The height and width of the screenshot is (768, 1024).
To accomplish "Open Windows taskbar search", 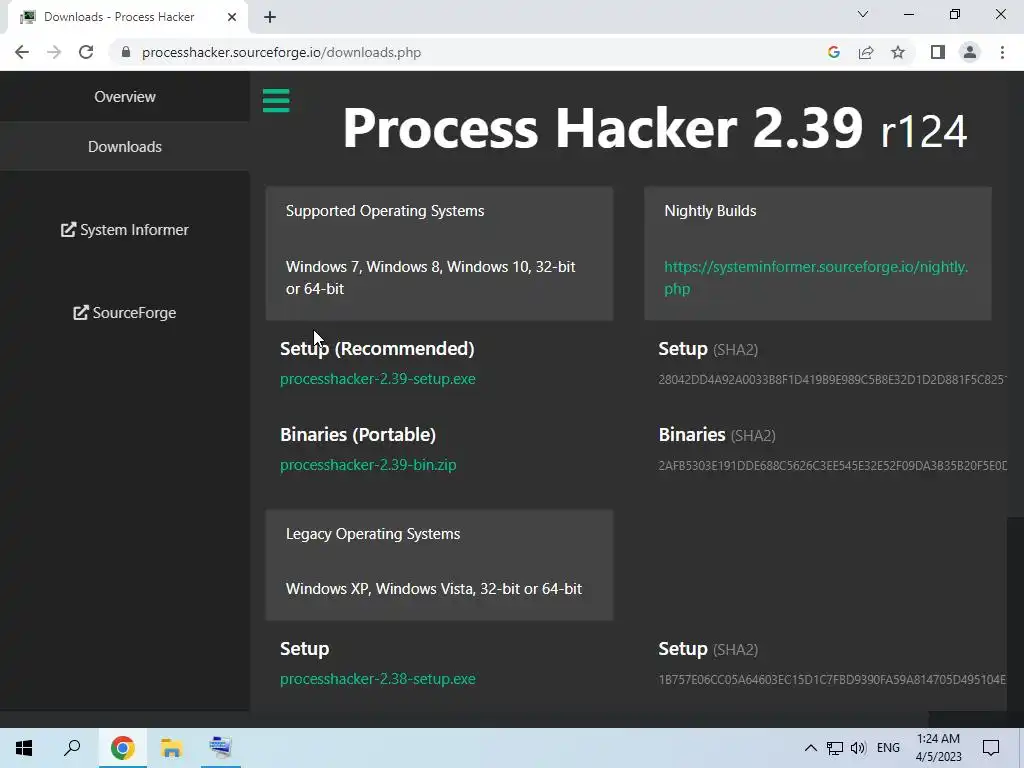I will click(72, 748).
